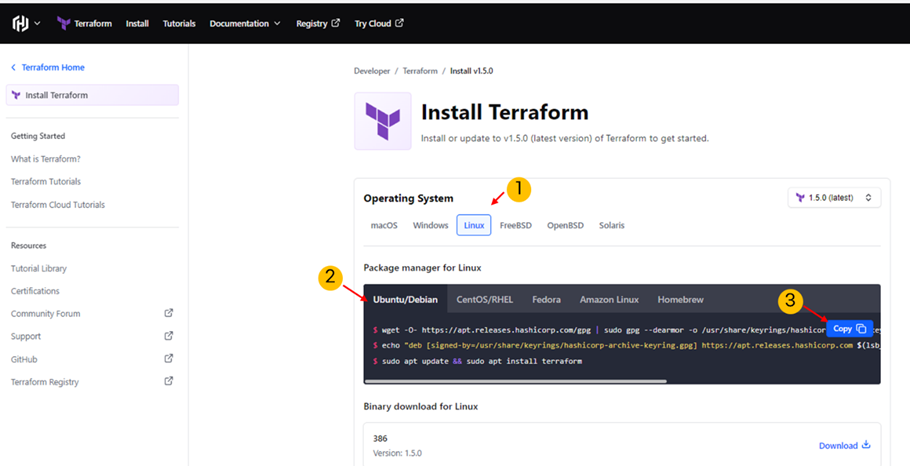Click the code block horizontal scrollbar
910x466 pixels.
point(515,381)
